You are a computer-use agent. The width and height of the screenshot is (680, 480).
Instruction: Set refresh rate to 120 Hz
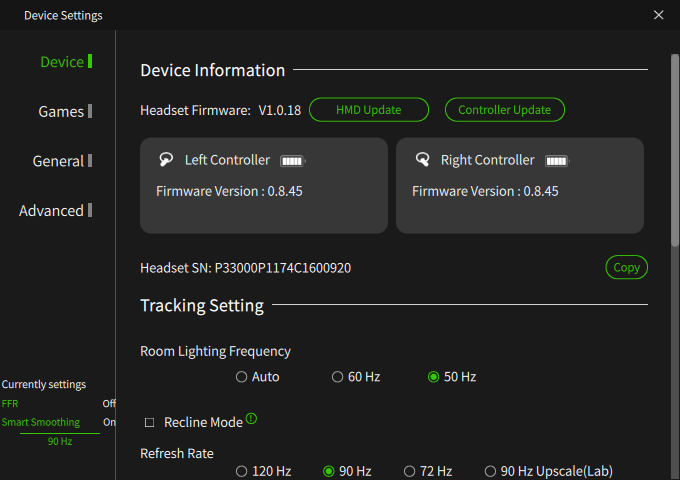[x=241, y=471]
